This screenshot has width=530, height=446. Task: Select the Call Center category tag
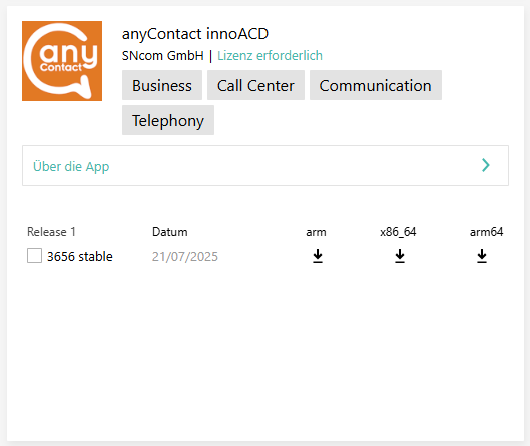[256, 85]
